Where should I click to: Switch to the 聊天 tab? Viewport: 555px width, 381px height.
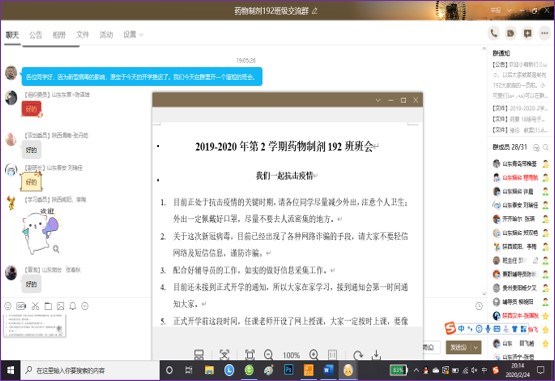pyautogui.click(x=12, y=35)
